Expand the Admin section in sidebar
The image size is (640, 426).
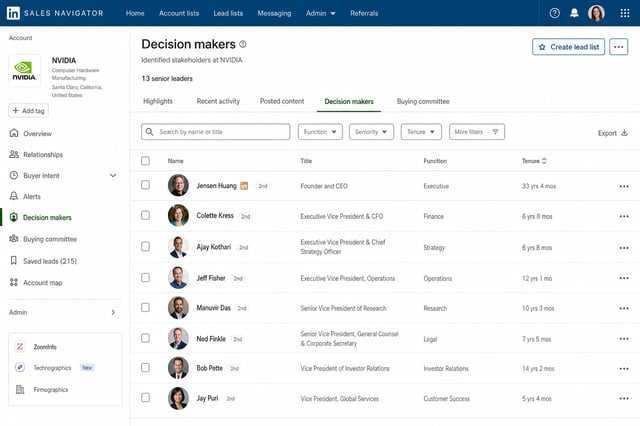coord(113,313)
